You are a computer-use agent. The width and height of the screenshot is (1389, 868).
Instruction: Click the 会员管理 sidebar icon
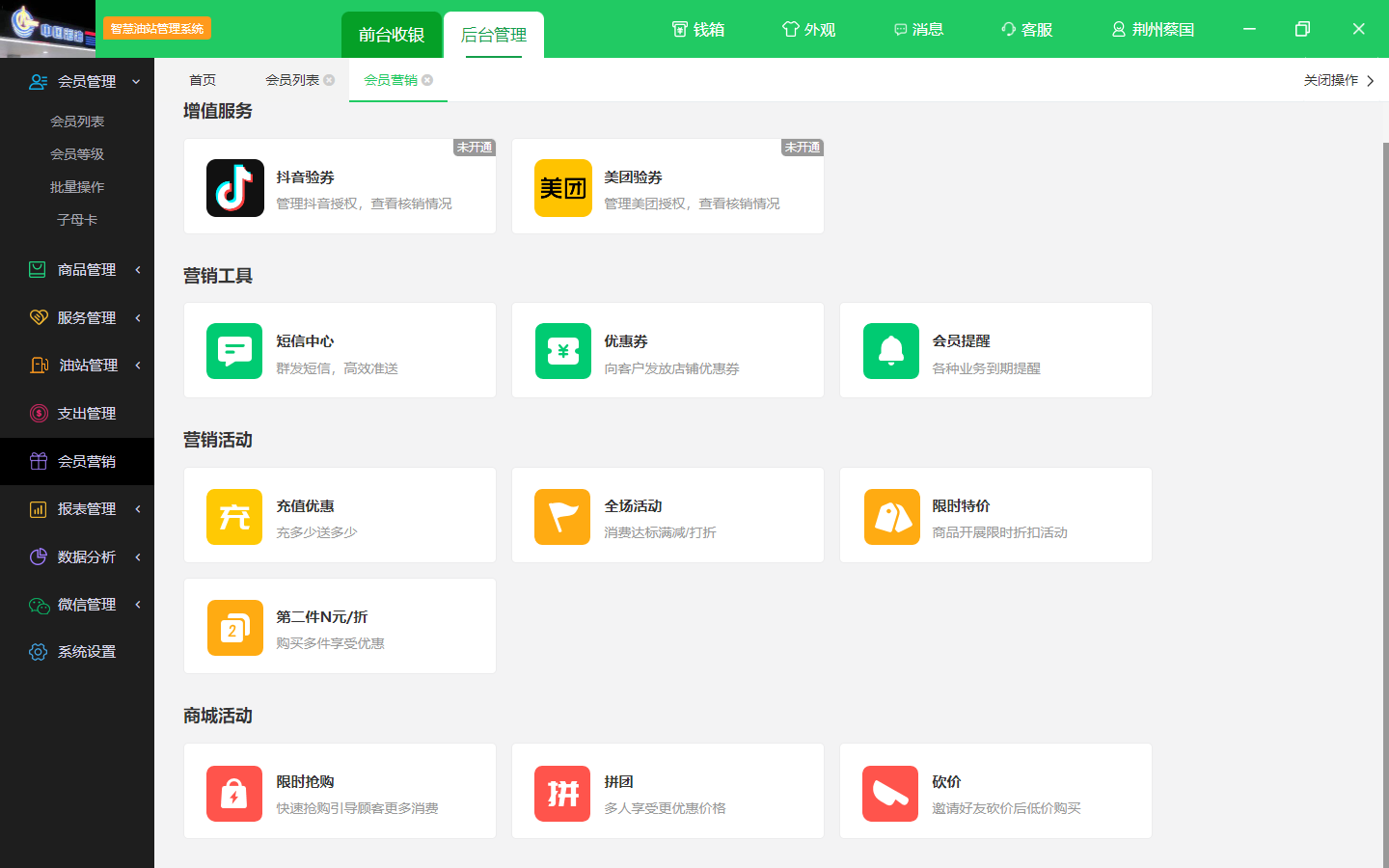pos(38,82)
